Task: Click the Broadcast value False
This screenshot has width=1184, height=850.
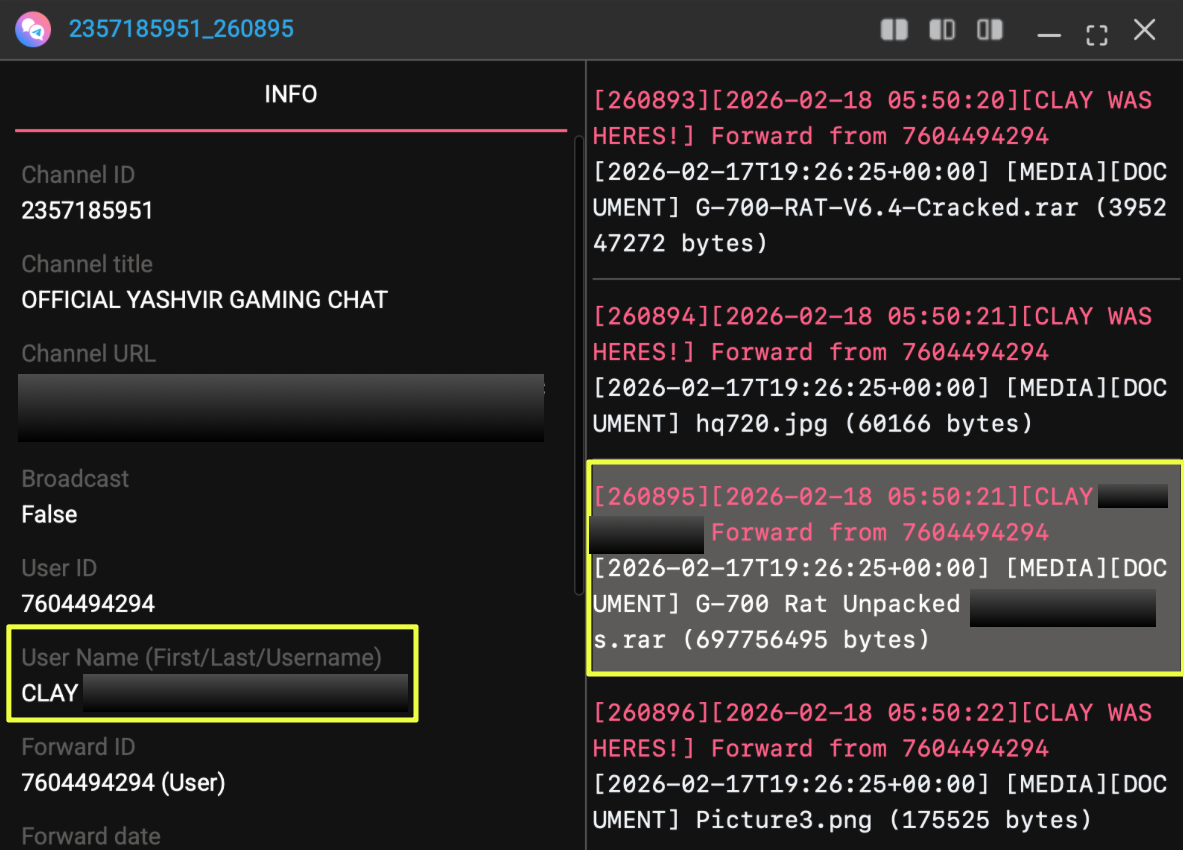Action: click(49, 515)
